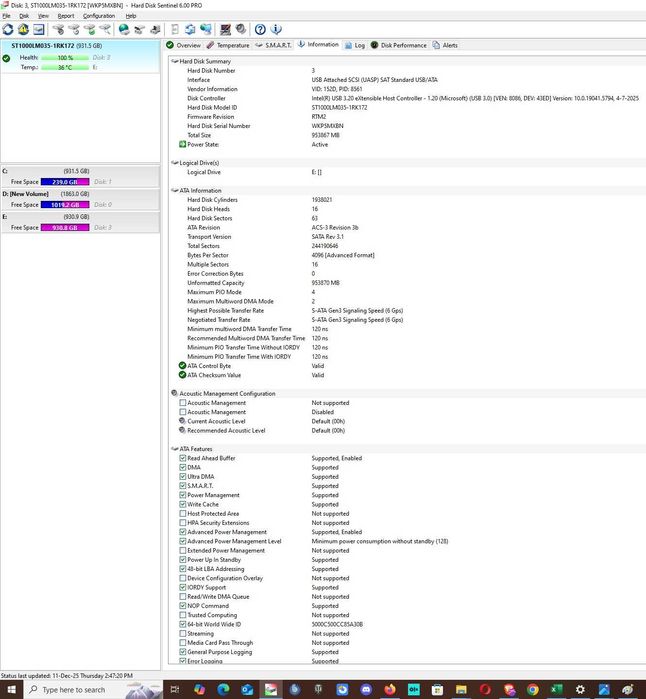Collapse the ATA Features section
The width and height of the screenshot is (646, 699).
[175, 449]
